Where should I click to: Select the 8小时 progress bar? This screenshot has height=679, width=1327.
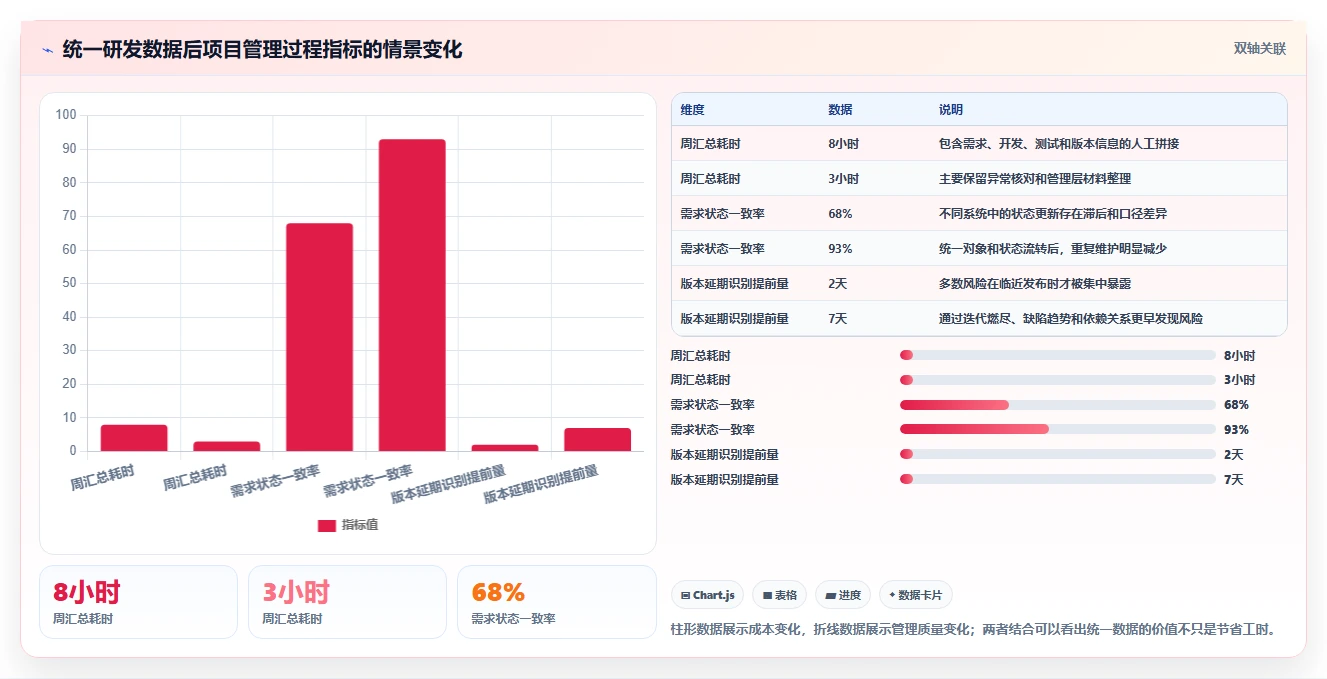click(1058, 355)
